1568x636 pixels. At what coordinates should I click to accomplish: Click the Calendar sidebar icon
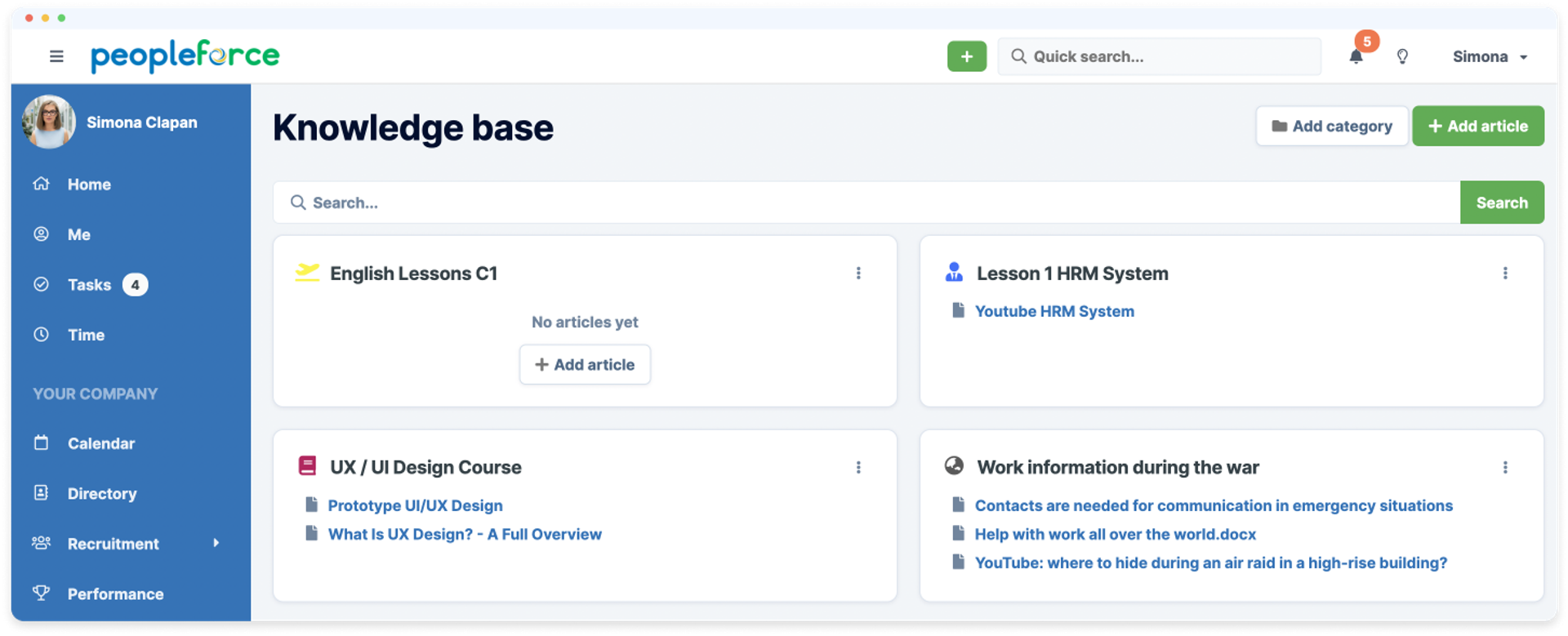[41, 443]
